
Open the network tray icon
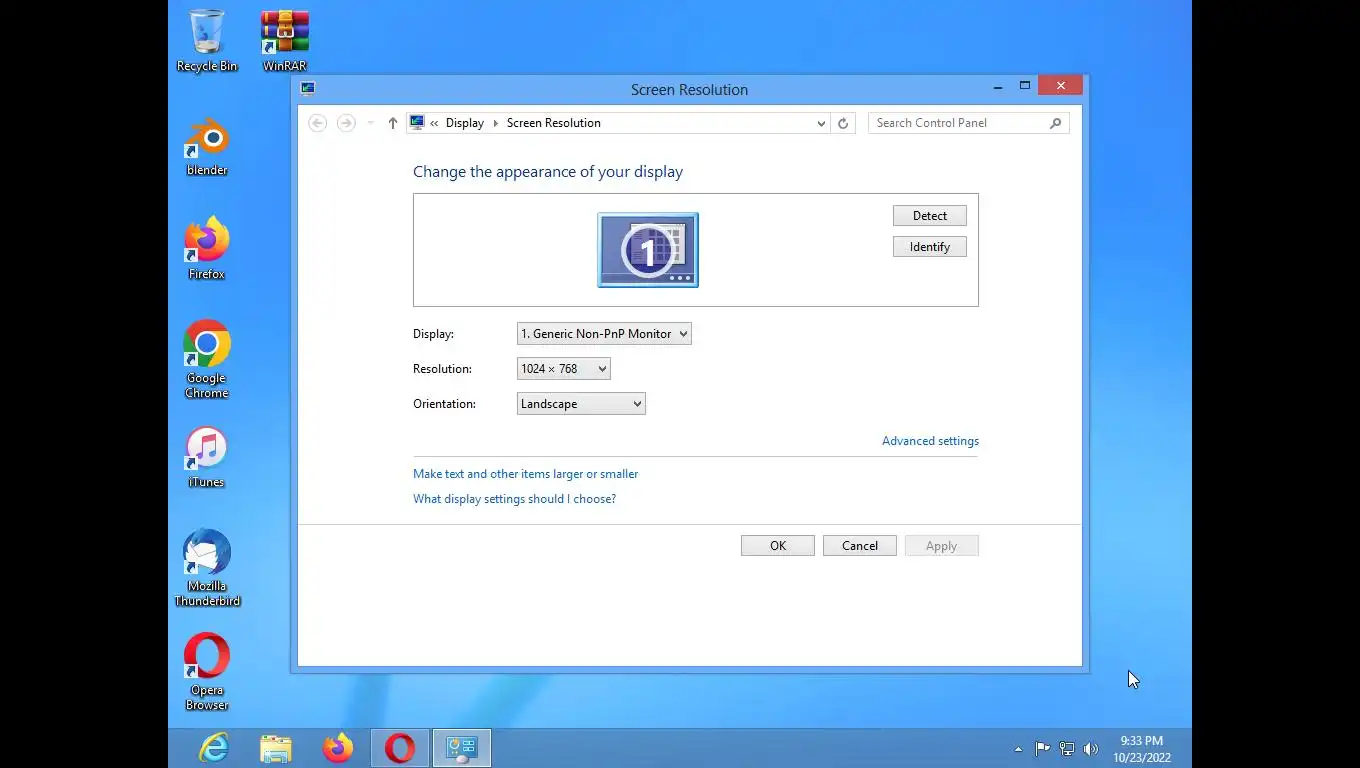pyautogui.click(x=1067, y=748)
